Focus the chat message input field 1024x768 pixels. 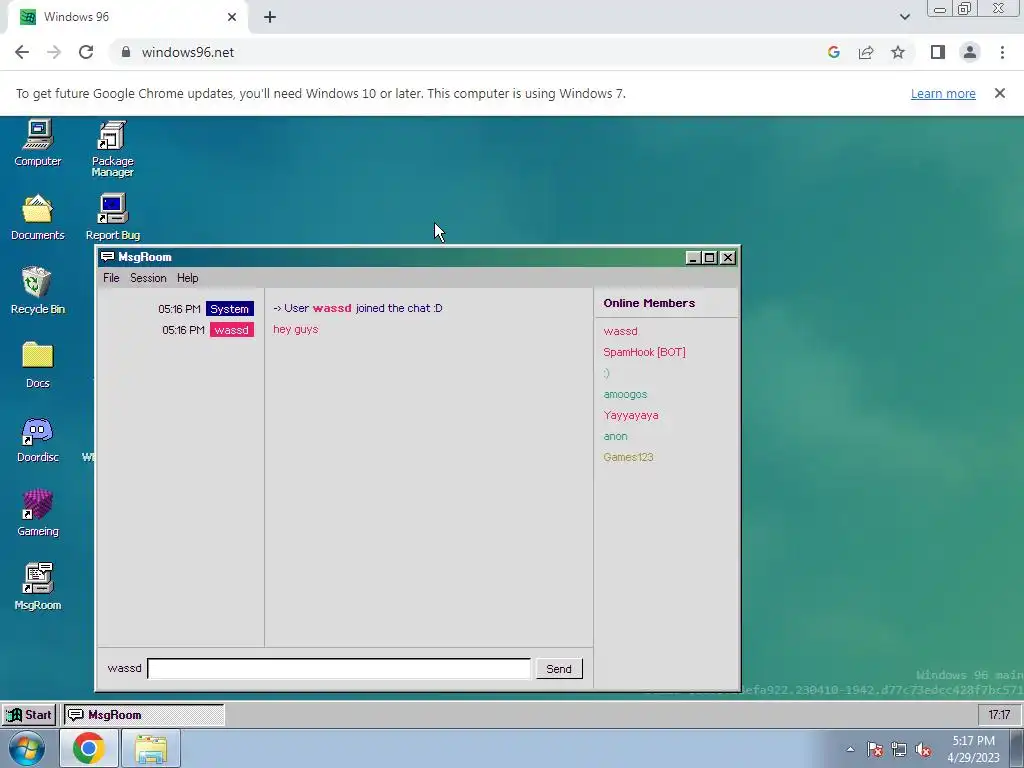tap(339, 668)
